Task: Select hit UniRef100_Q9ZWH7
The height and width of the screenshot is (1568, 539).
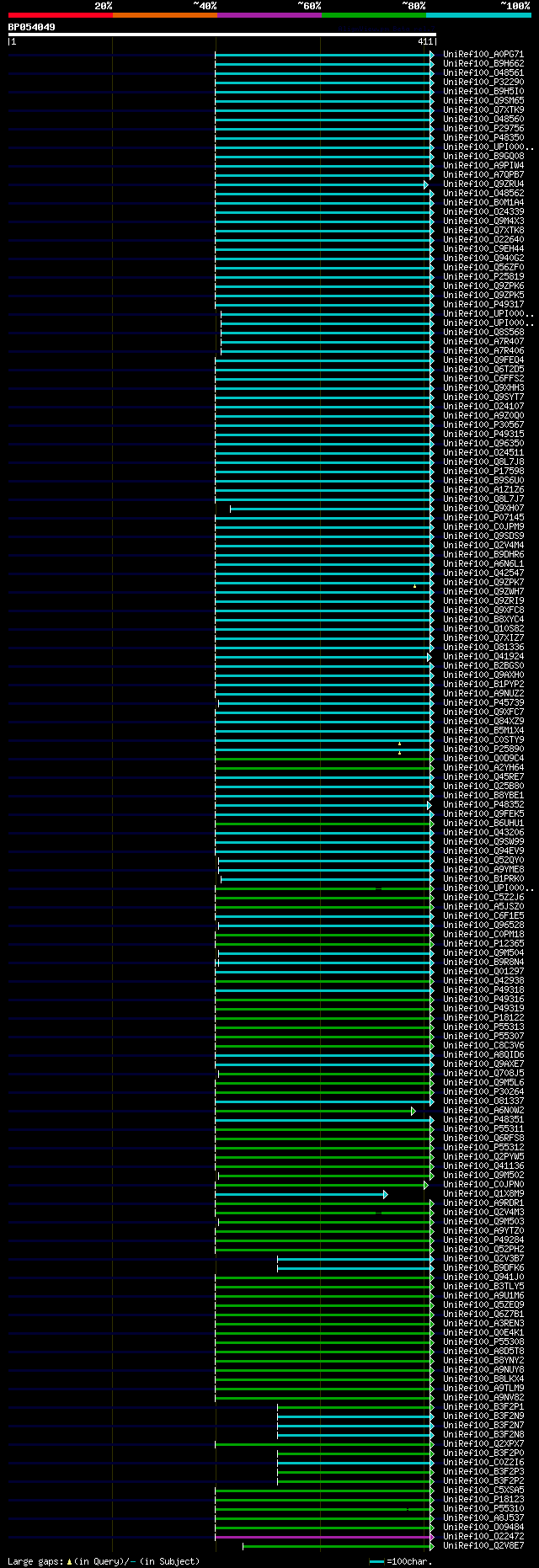Action: click(483, 592)
